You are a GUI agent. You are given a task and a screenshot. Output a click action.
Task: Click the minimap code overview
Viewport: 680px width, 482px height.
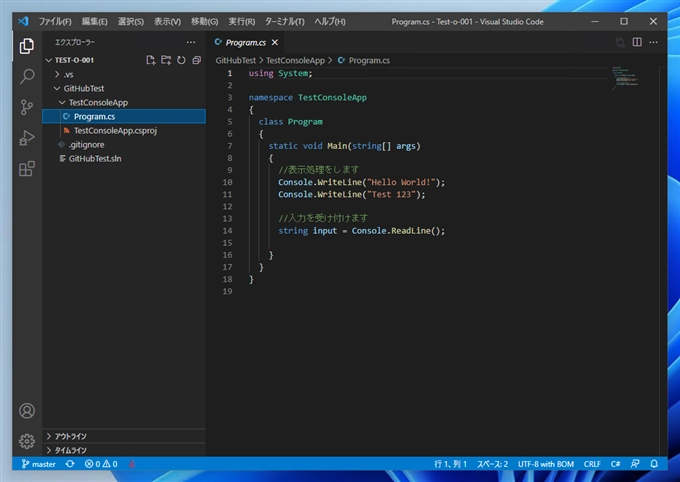(x=625, y=78)
